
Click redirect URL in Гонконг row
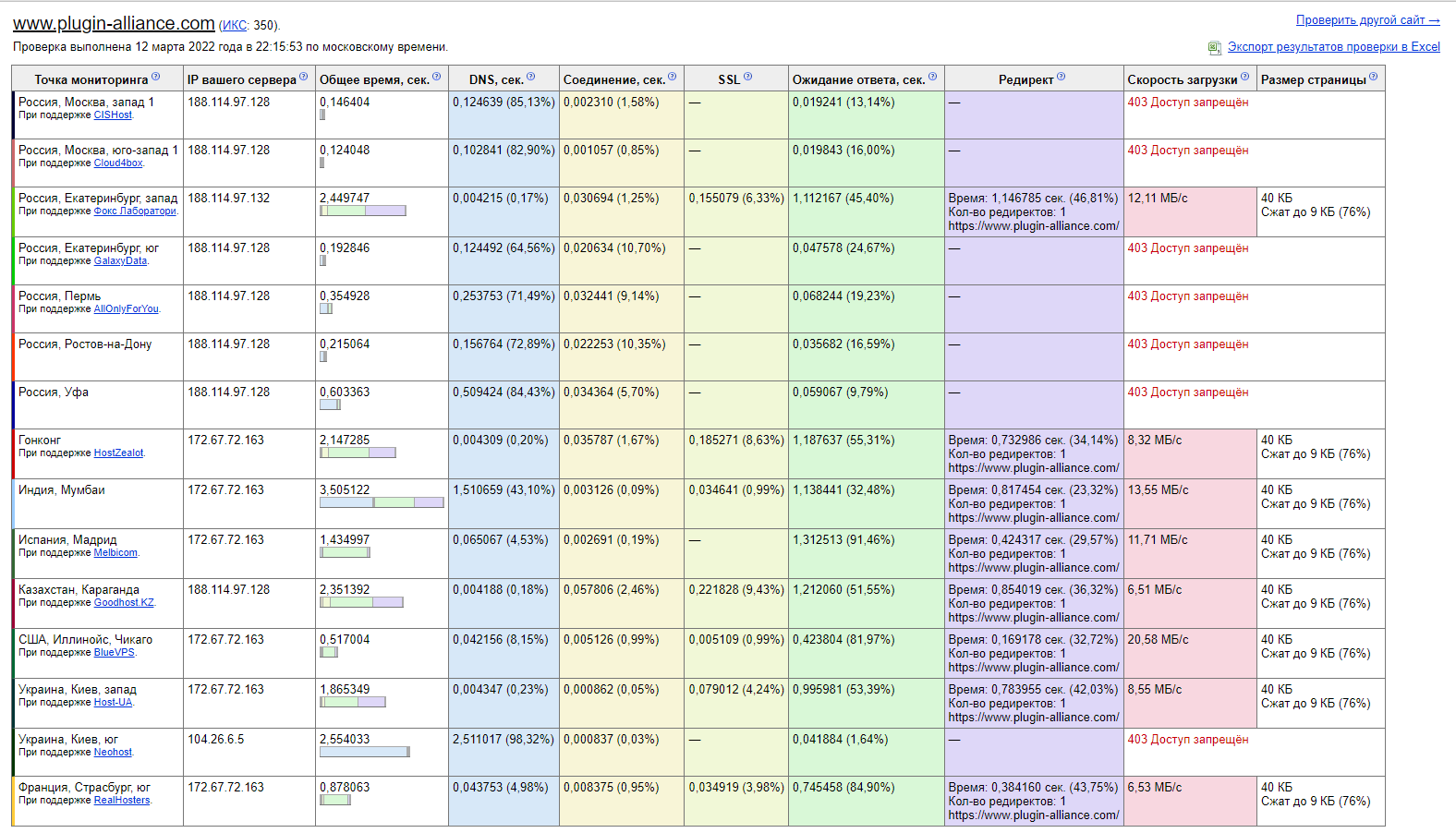[1034, 467]
